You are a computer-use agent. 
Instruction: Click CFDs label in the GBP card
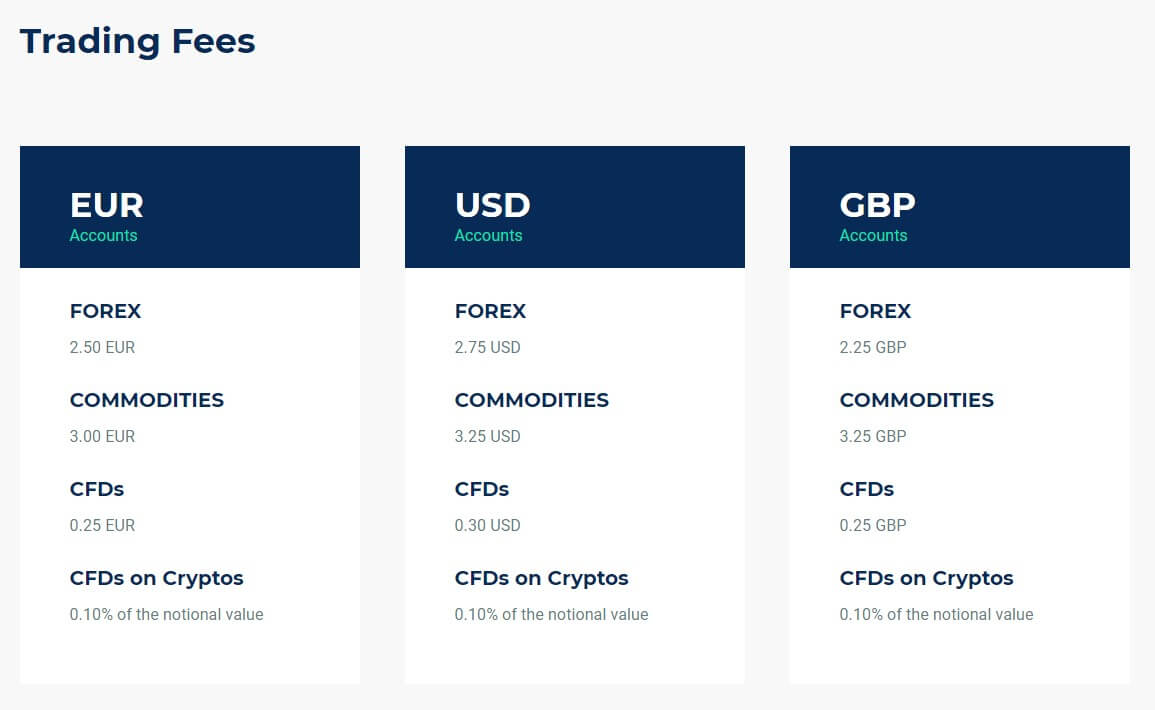pos(867,489)
